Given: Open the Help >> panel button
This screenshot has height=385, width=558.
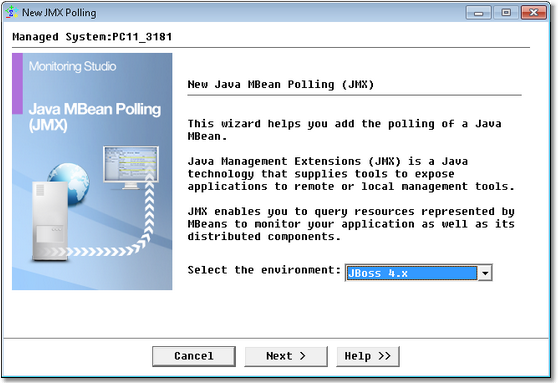Looking at the screenshot, I should [x=368, y=356].
